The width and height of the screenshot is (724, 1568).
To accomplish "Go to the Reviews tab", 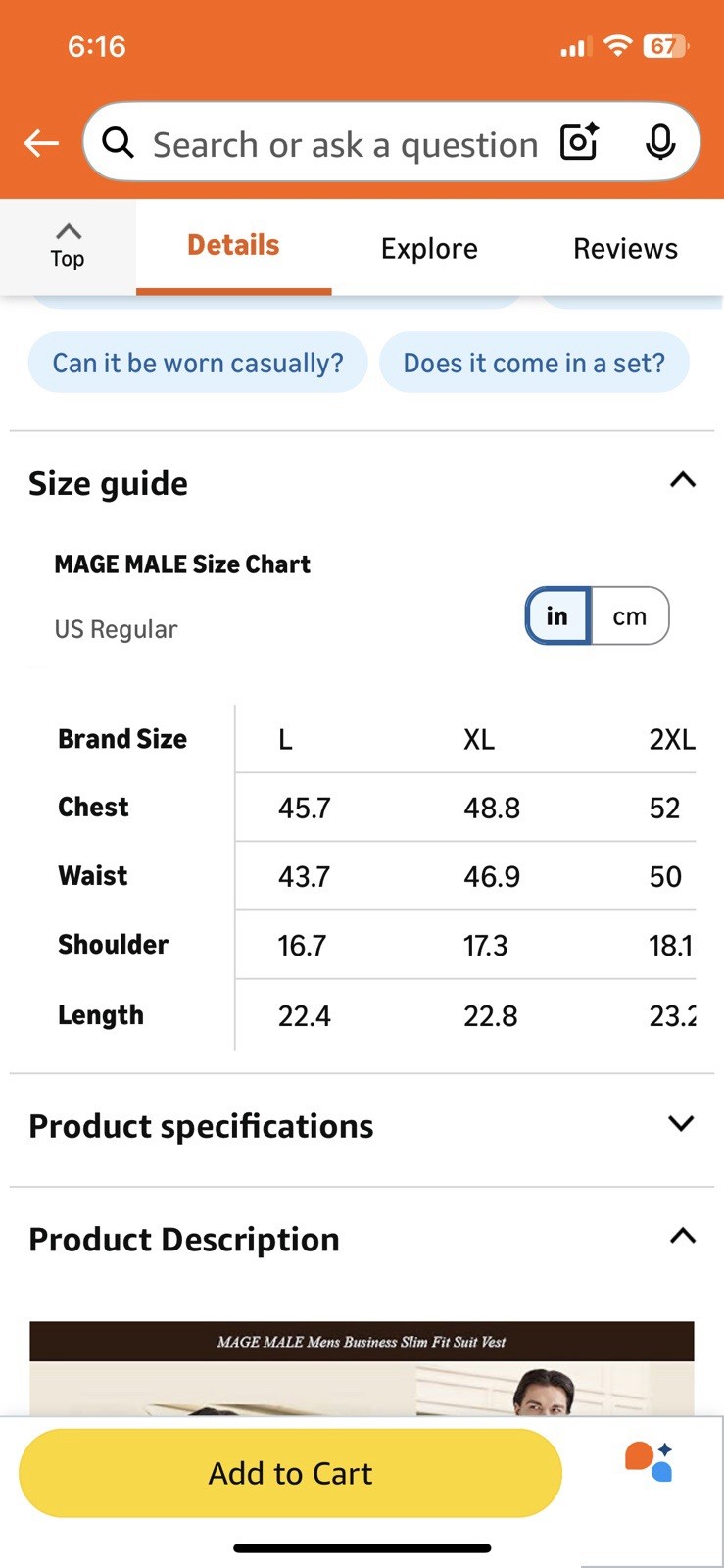I will (625, 249).
